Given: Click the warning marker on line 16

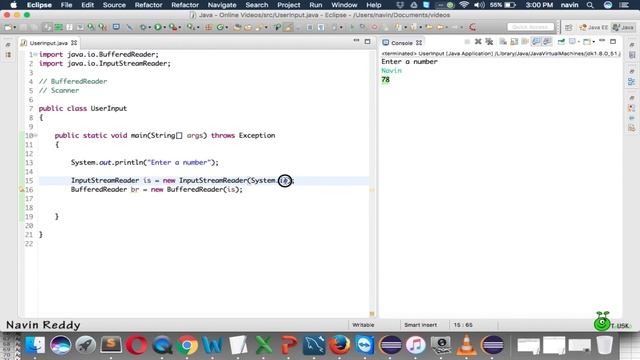Looking at the screenshot, I should tap(22, 190).
